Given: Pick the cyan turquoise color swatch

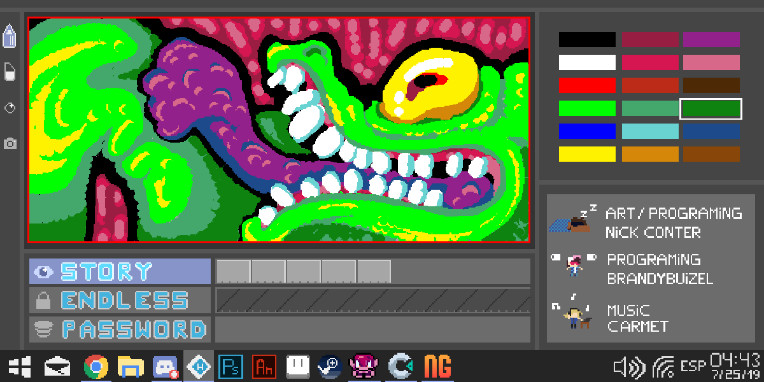Looking at the screenshot, I should tap(650, 131).
